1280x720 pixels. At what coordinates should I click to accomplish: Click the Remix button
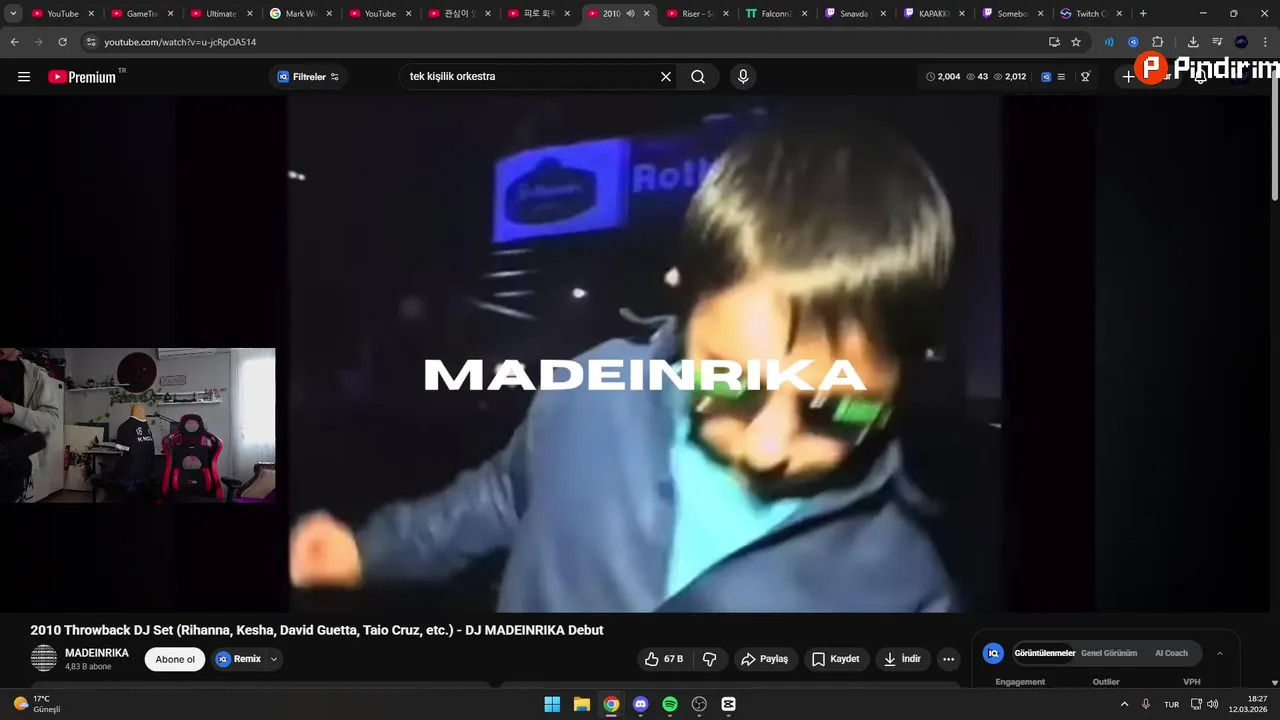(x=238, y=659)
